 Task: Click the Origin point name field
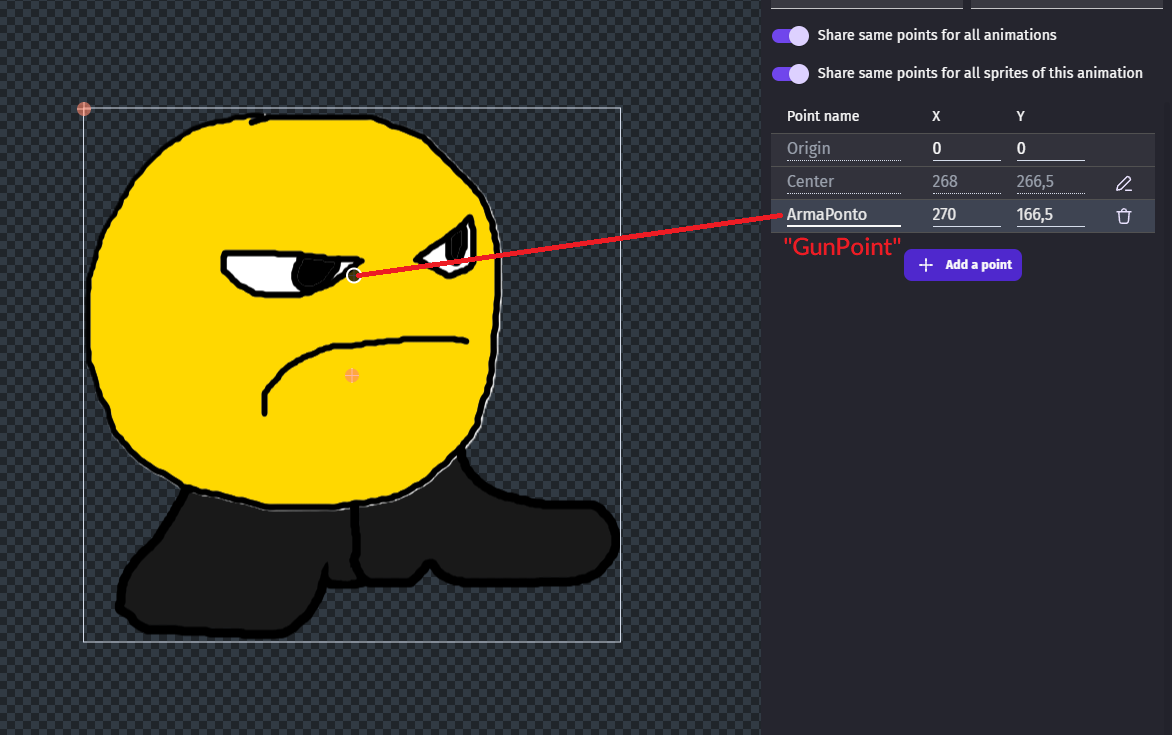(843, 149)
